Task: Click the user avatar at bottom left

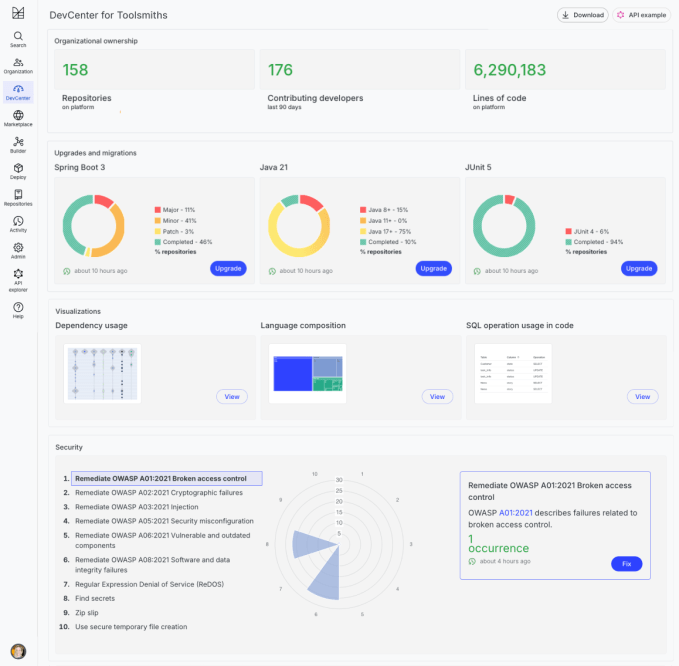Action: [18, 651]
